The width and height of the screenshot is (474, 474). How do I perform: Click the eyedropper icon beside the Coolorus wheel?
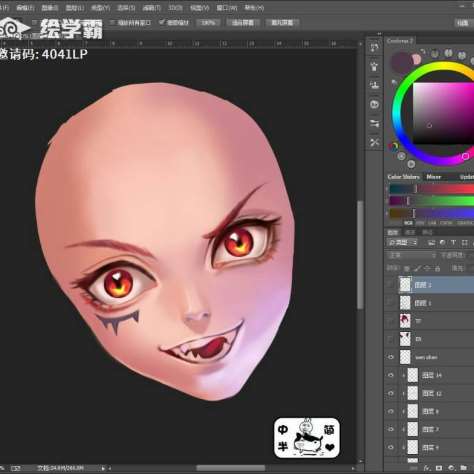(394, 82)
